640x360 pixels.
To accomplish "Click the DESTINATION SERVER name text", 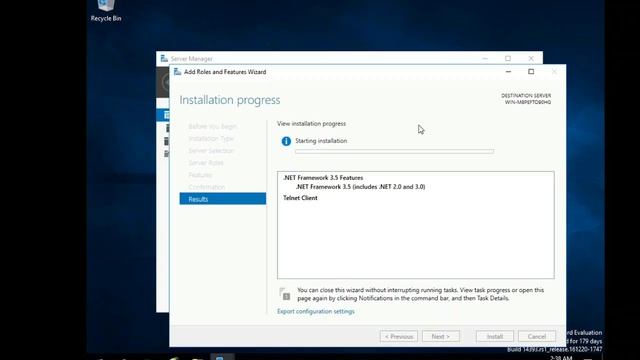I will tap(528, 102).
